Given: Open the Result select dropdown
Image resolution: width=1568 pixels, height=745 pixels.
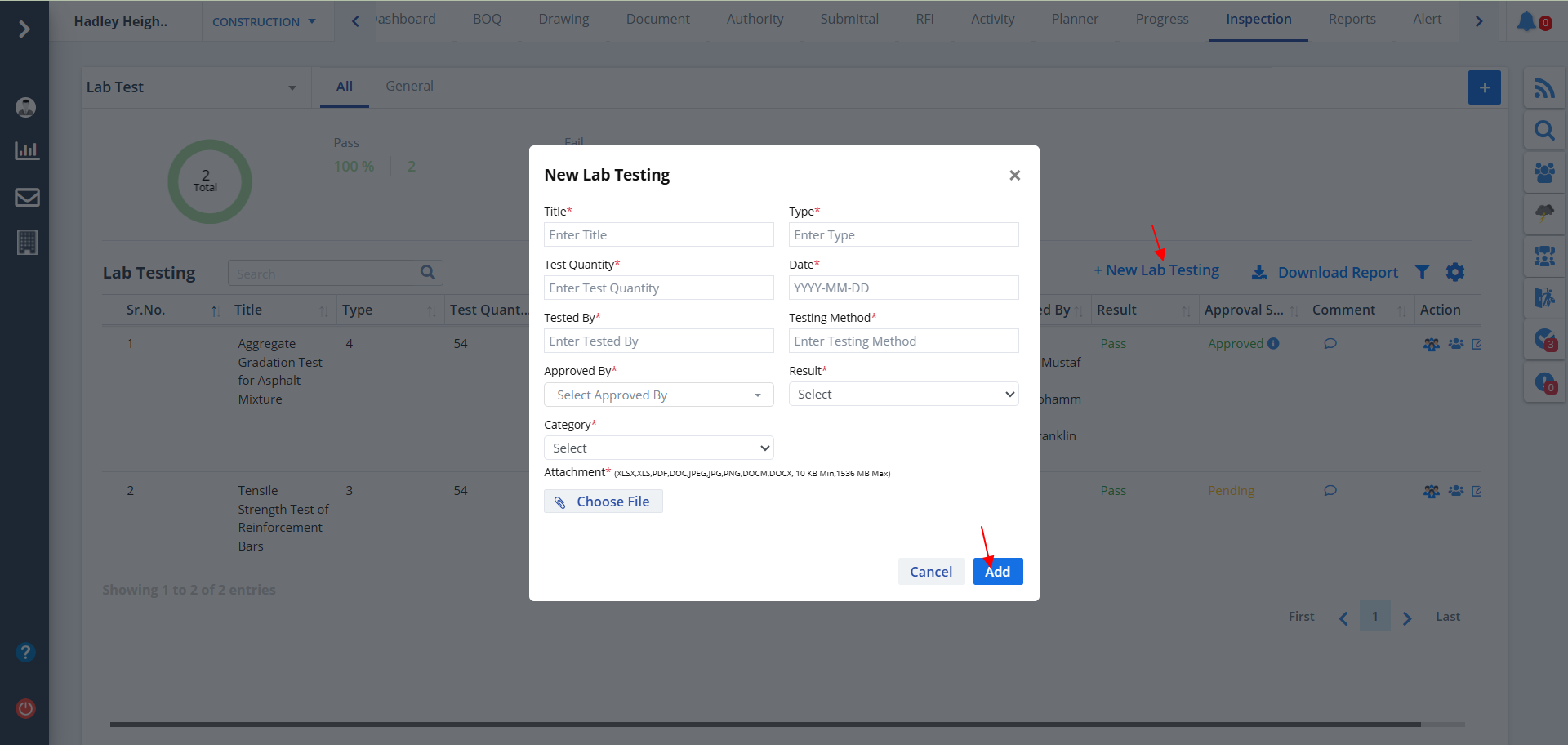Looking at the screenshot, I should pyautogui.click(x=903, y=395).
